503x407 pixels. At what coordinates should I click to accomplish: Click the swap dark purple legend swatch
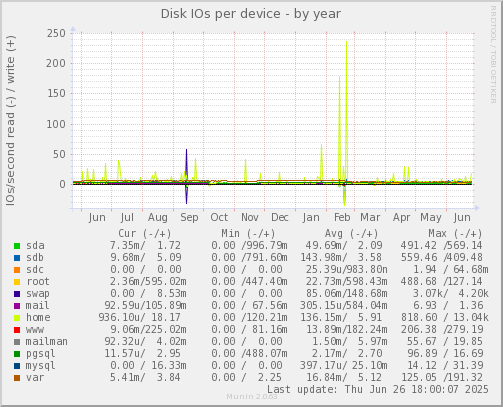[x=17, y=294]
